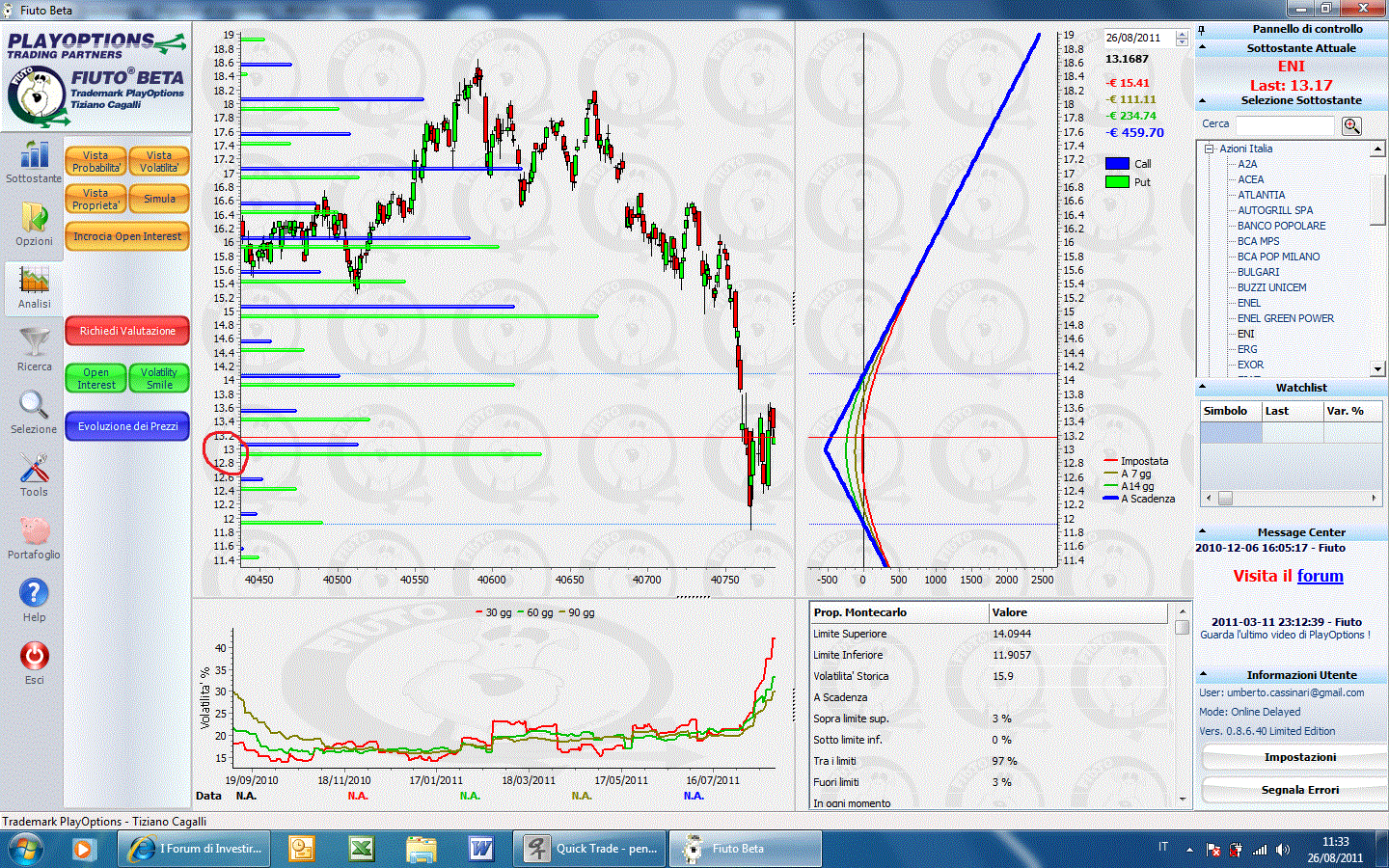Click Montecarlo table scrollbar down arrow
Viewport: 1389px width, 868px height.
(1183, 800)
